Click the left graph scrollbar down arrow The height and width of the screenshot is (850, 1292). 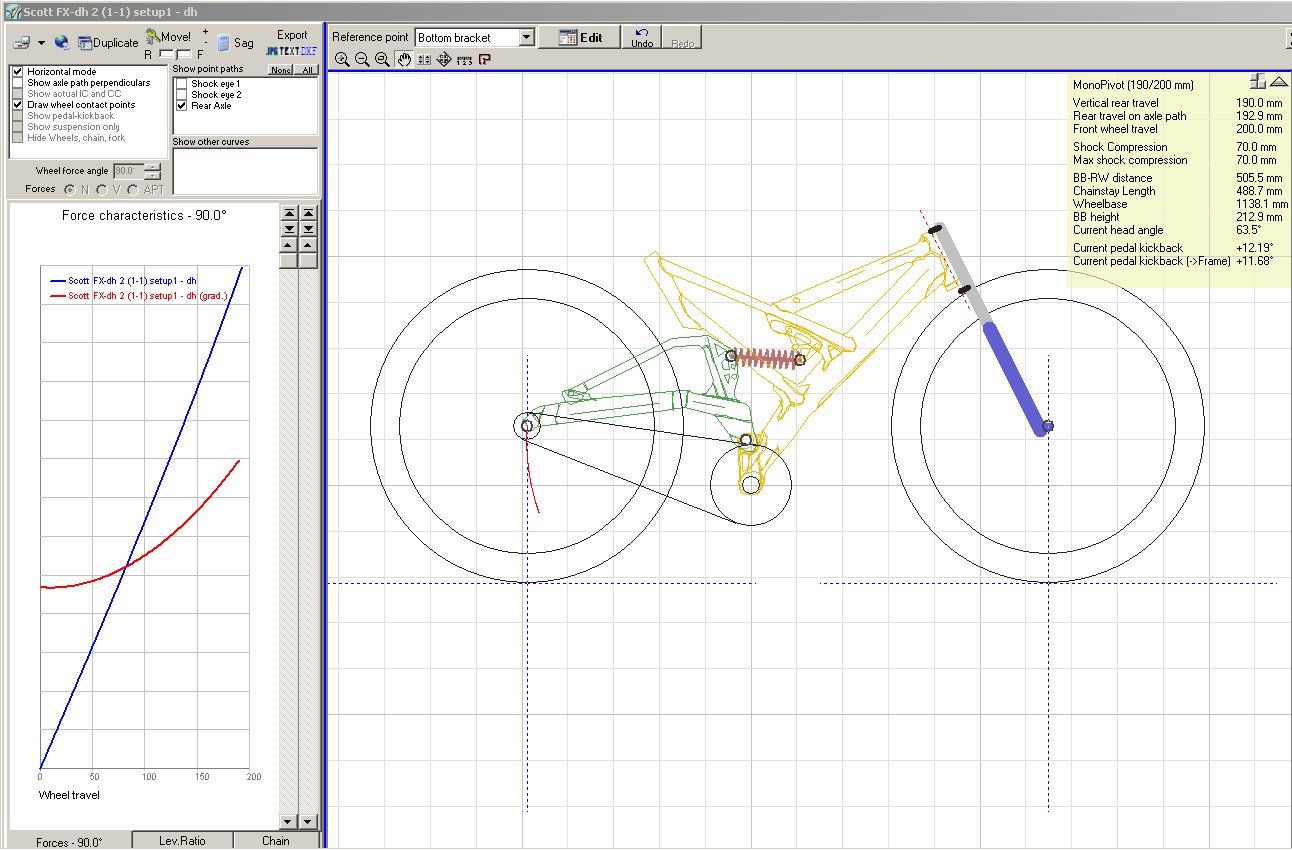click(x=289, y=821)
